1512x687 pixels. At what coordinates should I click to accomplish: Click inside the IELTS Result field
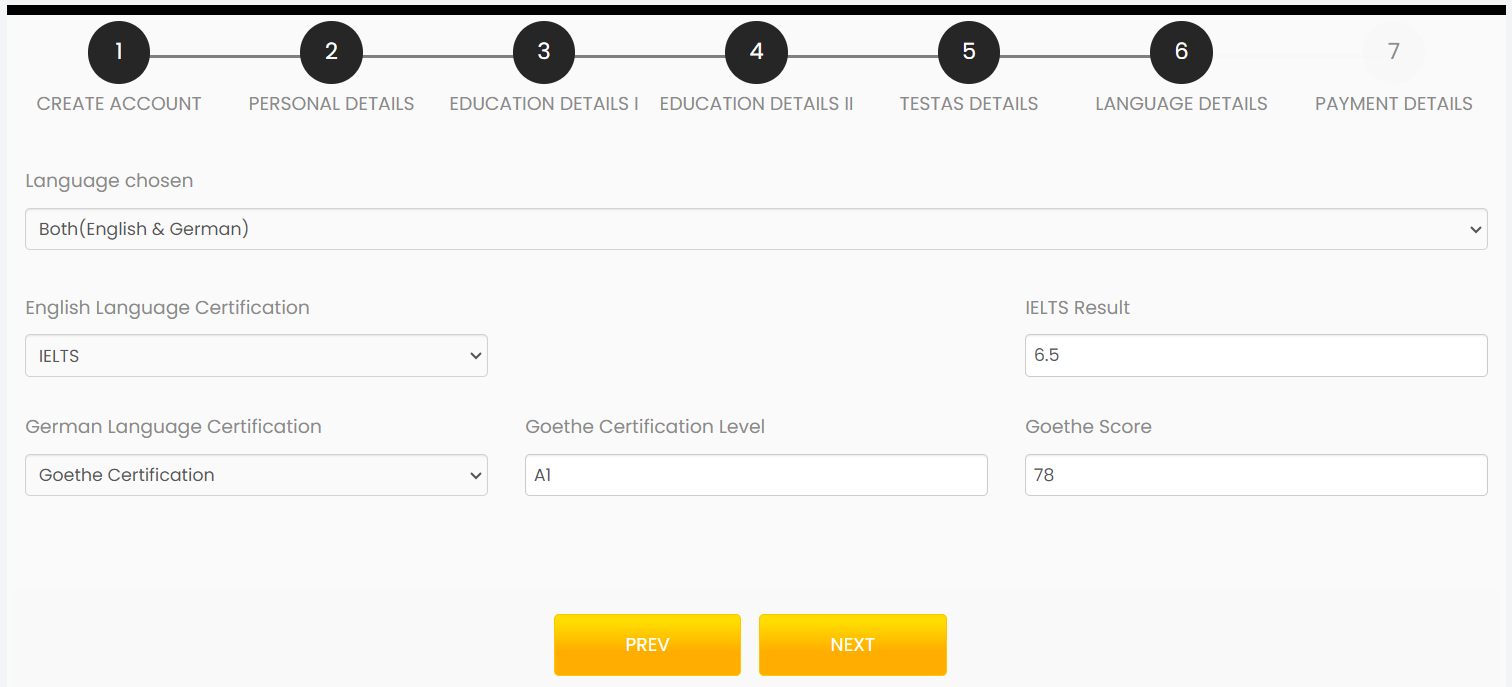pos(1255,355)
